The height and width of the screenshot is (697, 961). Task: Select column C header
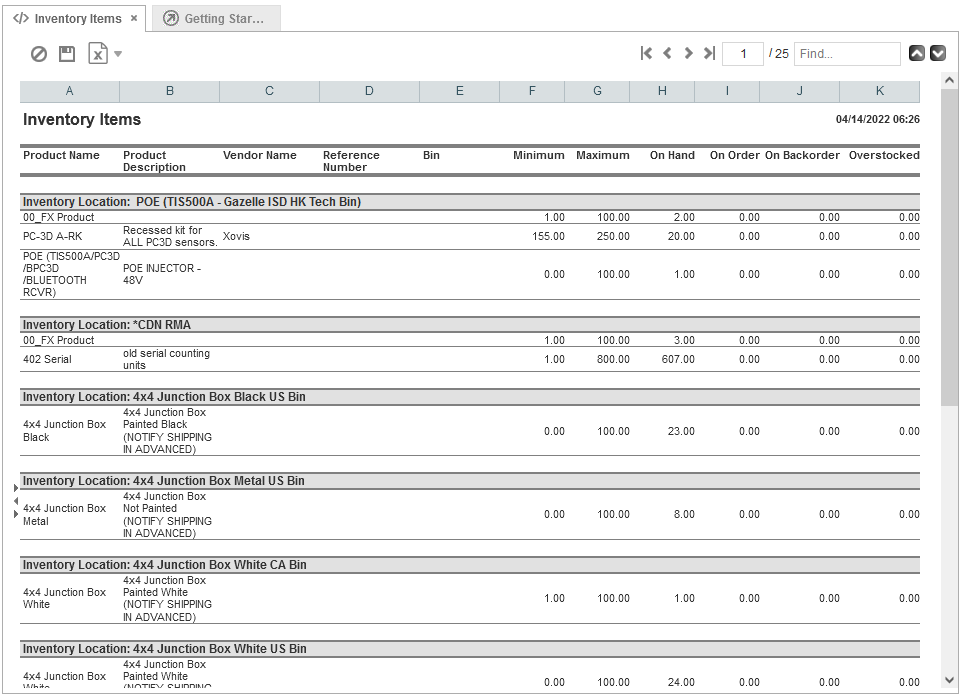(x=269, y=91)
